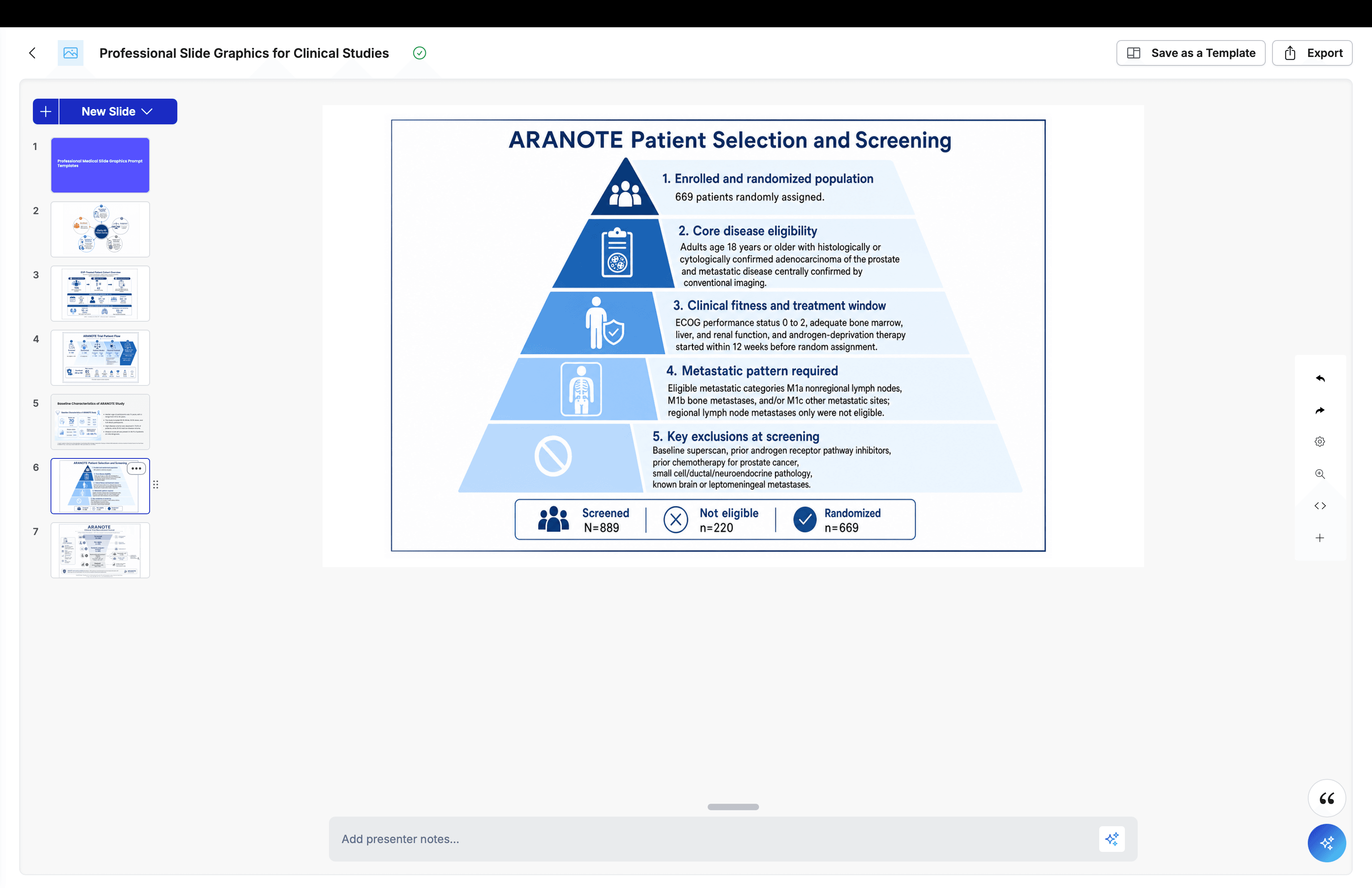
Task: Select slide 4 ARANOTE Trial Patient Flow thumbnail
Action: tap(100, 358)
